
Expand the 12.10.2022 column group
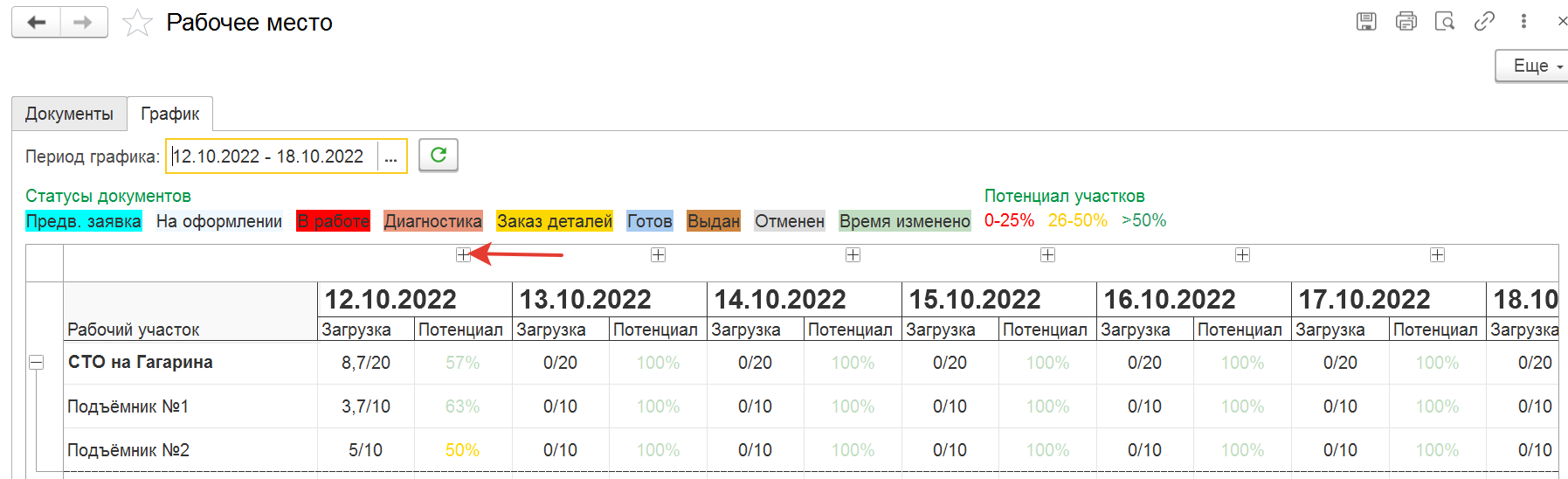(463, 254)
